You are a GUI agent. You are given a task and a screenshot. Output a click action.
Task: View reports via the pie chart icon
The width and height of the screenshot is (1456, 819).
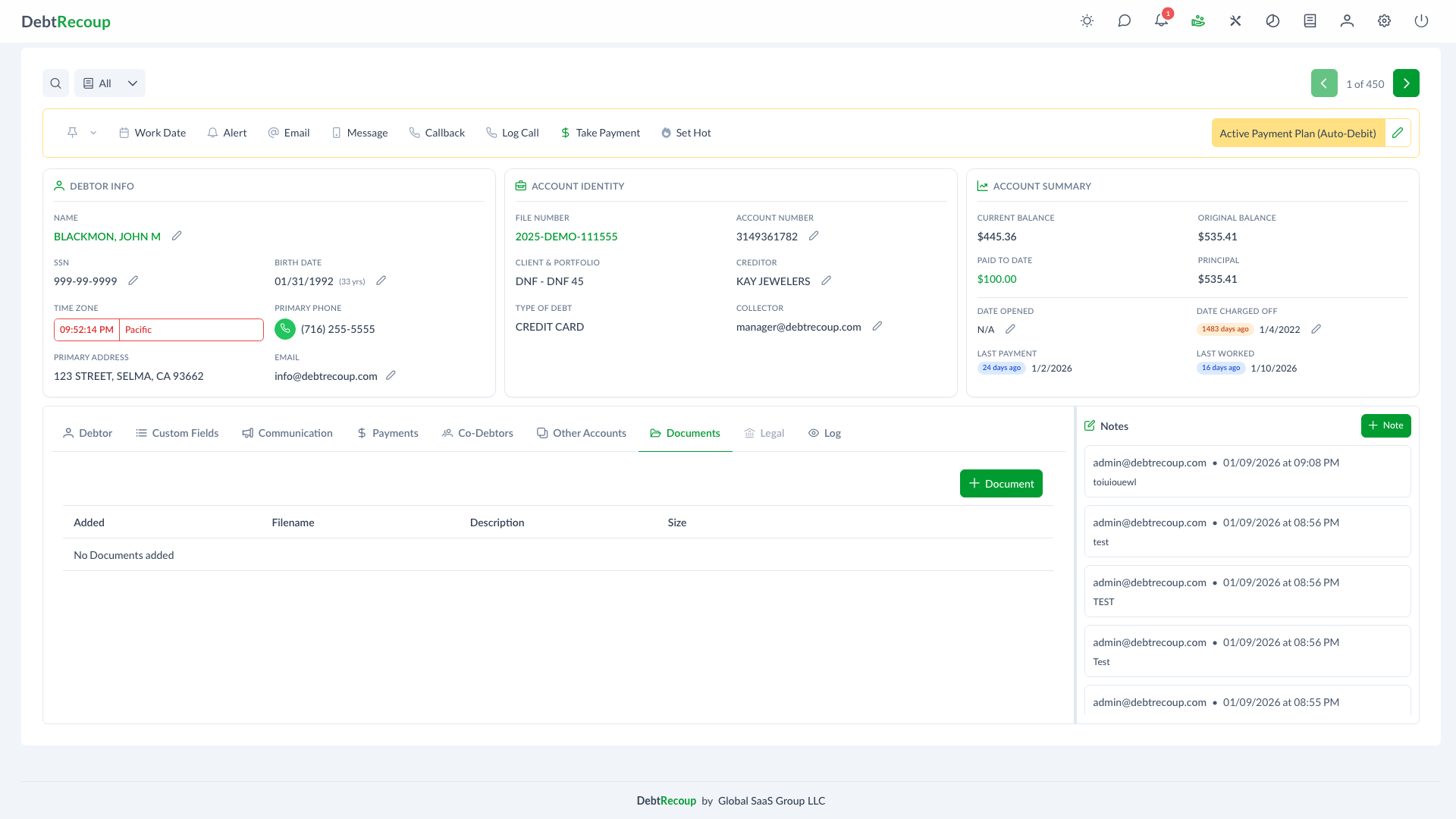pos(1272,20)
